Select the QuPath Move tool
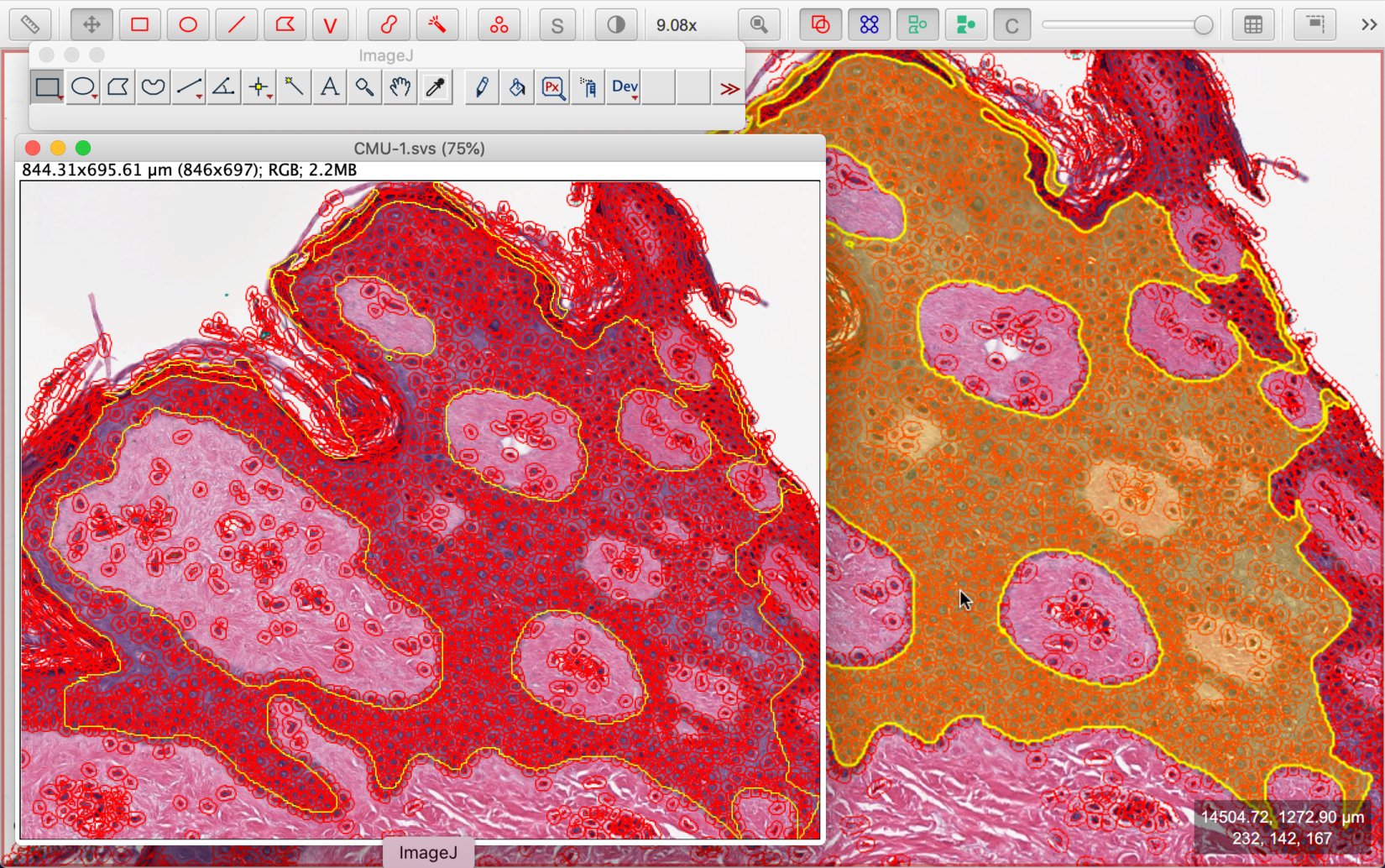 (x=91, y=24)
